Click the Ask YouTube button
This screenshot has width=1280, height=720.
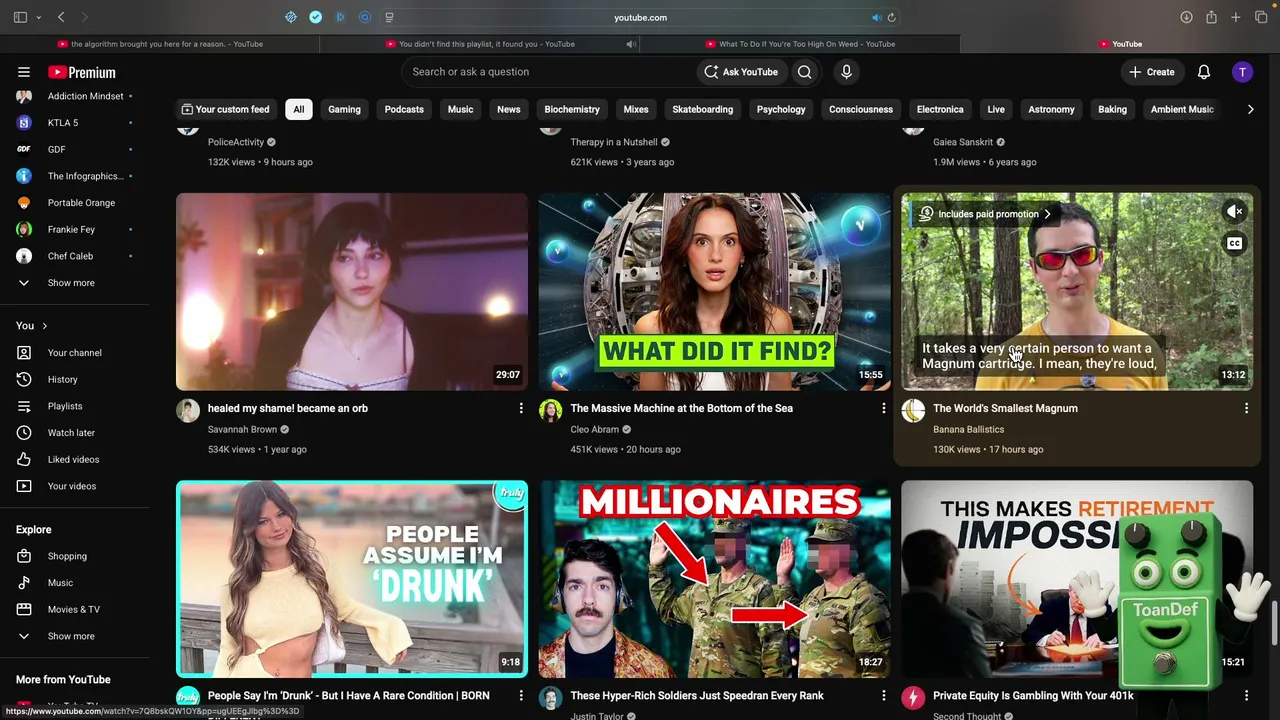(x=740, y=72)
